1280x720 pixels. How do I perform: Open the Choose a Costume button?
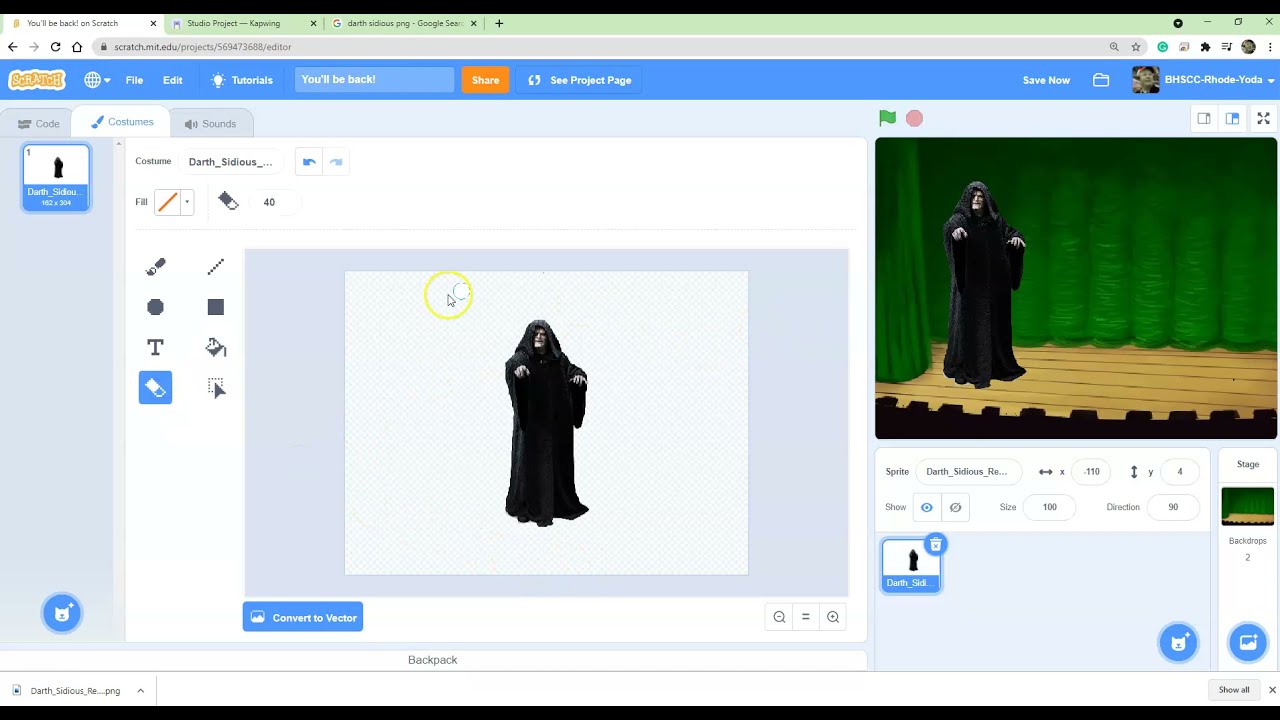pos(61,614)
